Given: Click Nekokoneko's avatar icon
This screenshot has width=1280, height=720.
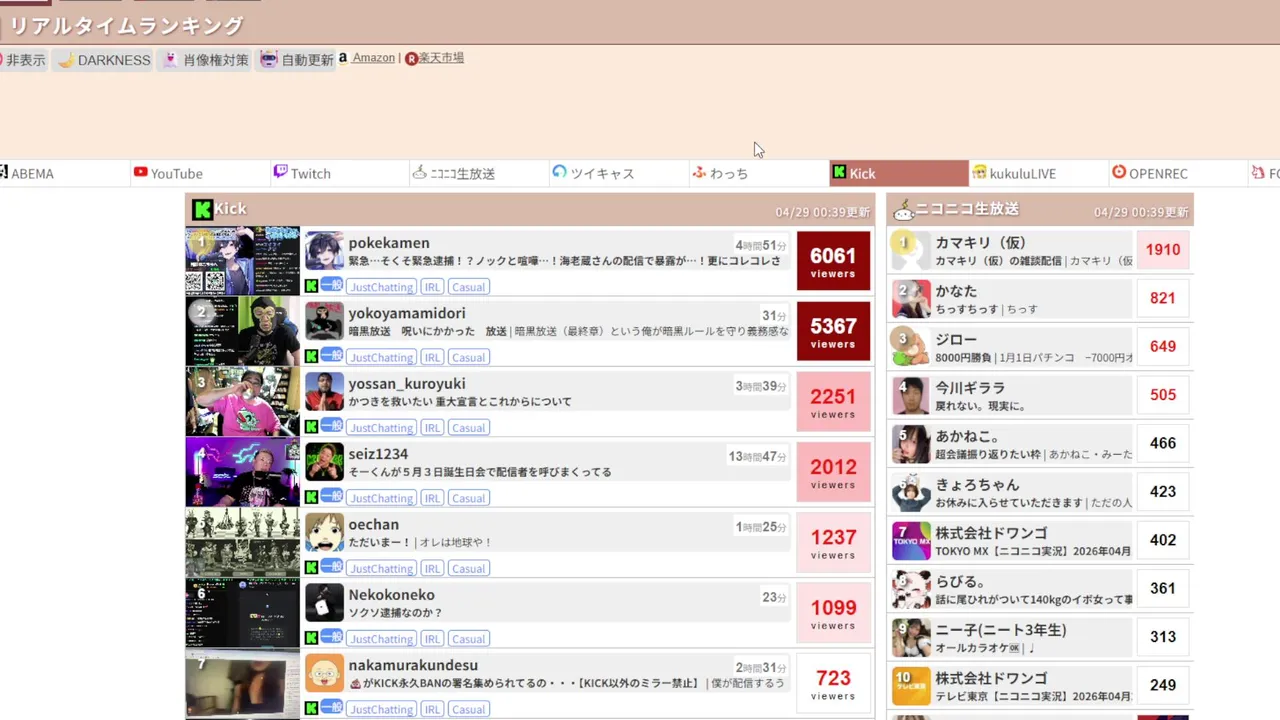Looking at the screenshot, I should tap(324, 603).
